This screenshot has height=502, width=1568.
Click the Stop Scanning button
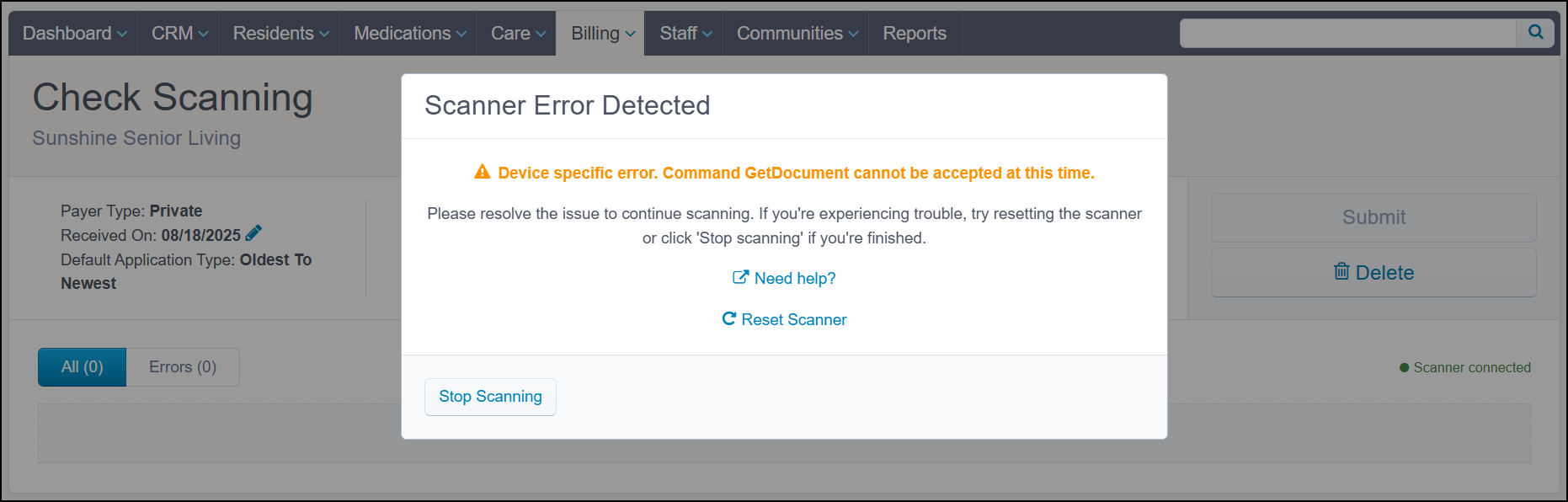[490, 396]
